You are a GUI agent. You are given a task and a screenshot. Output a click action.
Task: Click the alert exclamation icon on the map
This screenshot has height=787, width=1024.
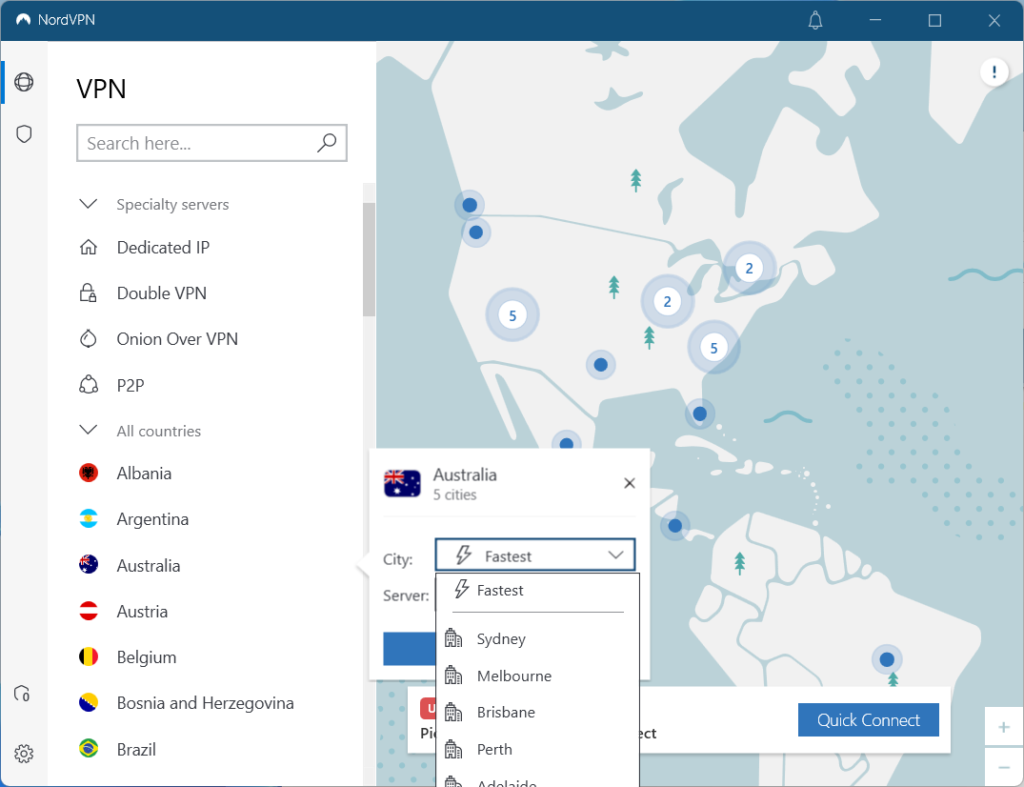point(994,72)
